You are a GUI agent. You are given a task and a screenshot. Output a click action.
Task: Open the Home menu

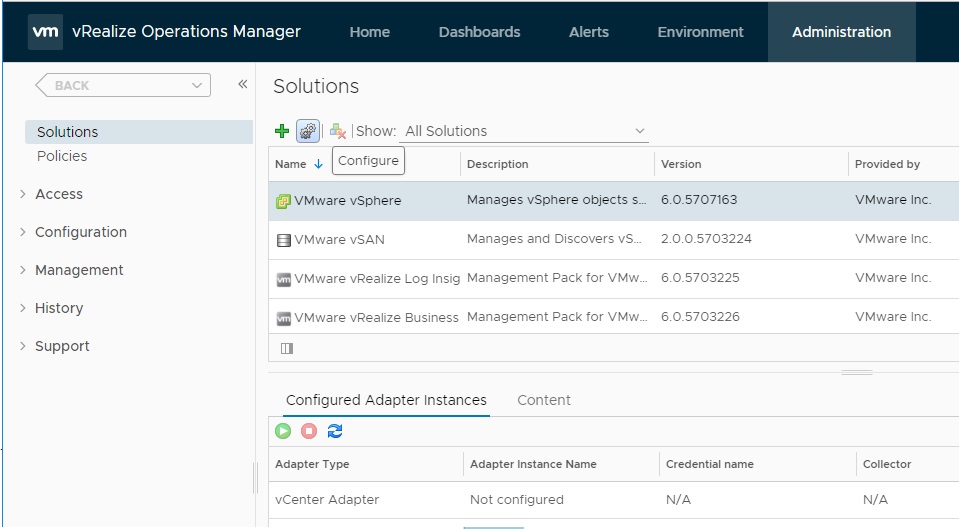coord(369,32)
